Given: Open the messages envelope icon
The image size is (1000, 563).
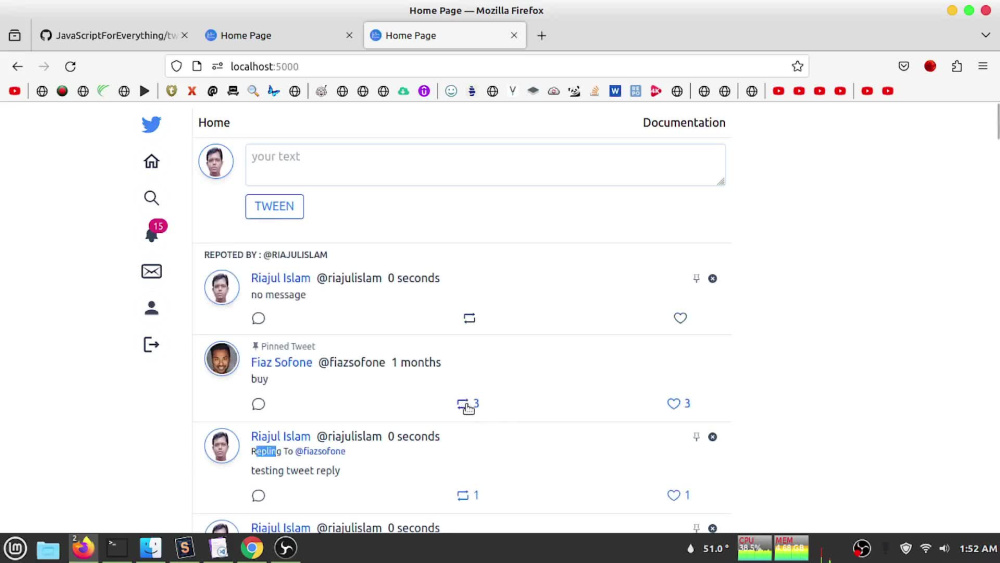Looking at the screenshot, I should click(151, 272).
